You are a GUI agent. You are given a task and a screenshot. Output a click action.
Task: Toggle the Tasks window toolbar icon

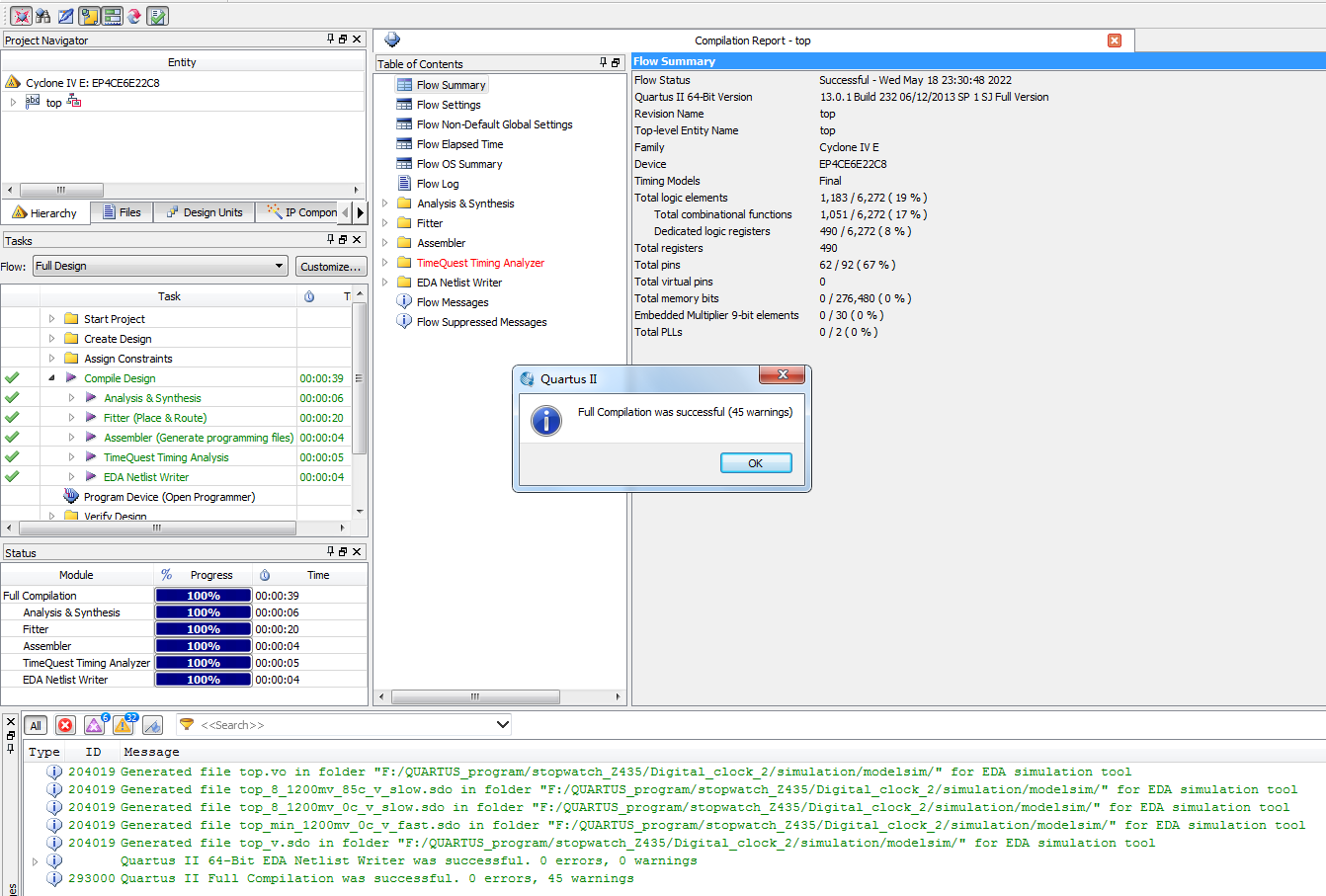click(x=112, y=16)
